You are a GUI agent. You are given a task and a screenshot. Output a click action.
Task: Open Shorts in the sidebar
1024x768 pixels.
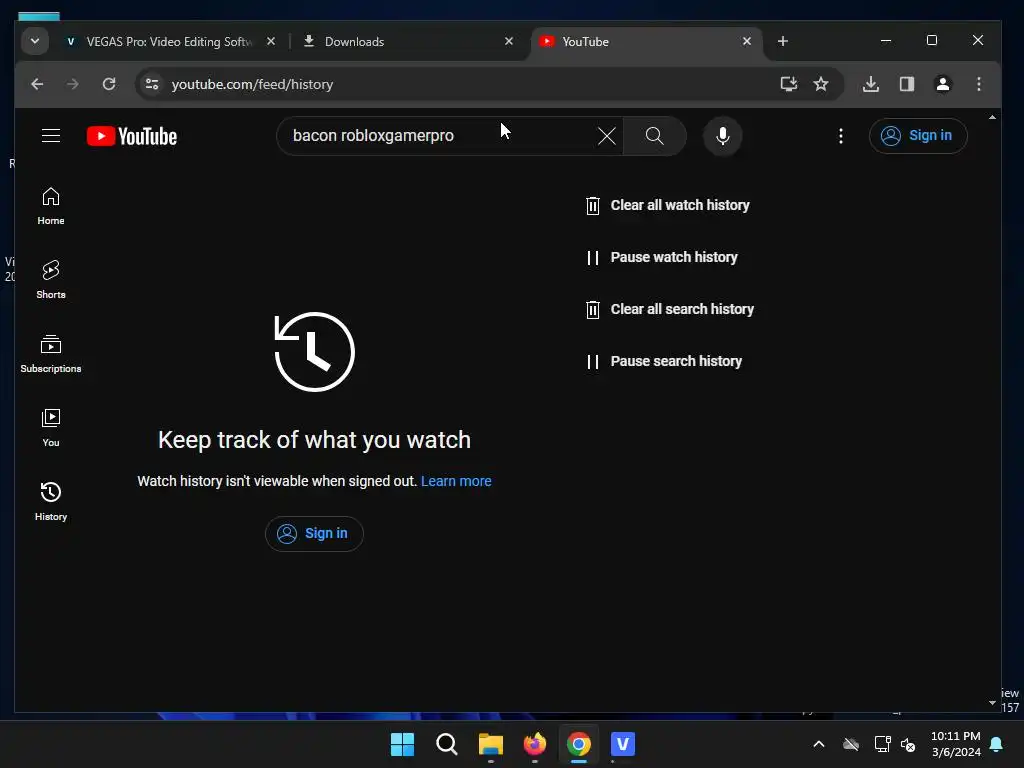(51, 280)
